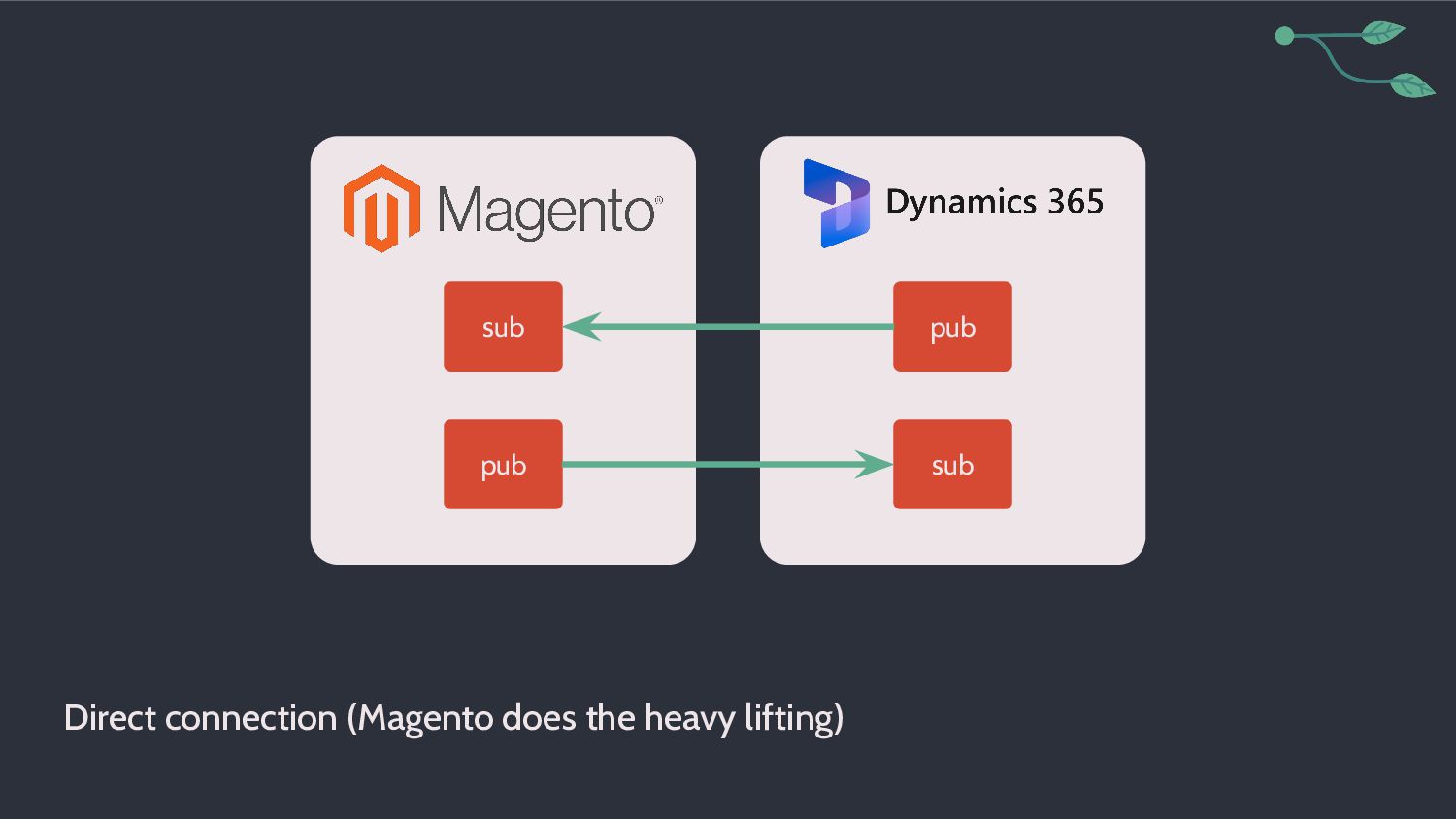1456x819 pixels.
Task: Click the green branch leaf logo
Action: point(1355,59)
